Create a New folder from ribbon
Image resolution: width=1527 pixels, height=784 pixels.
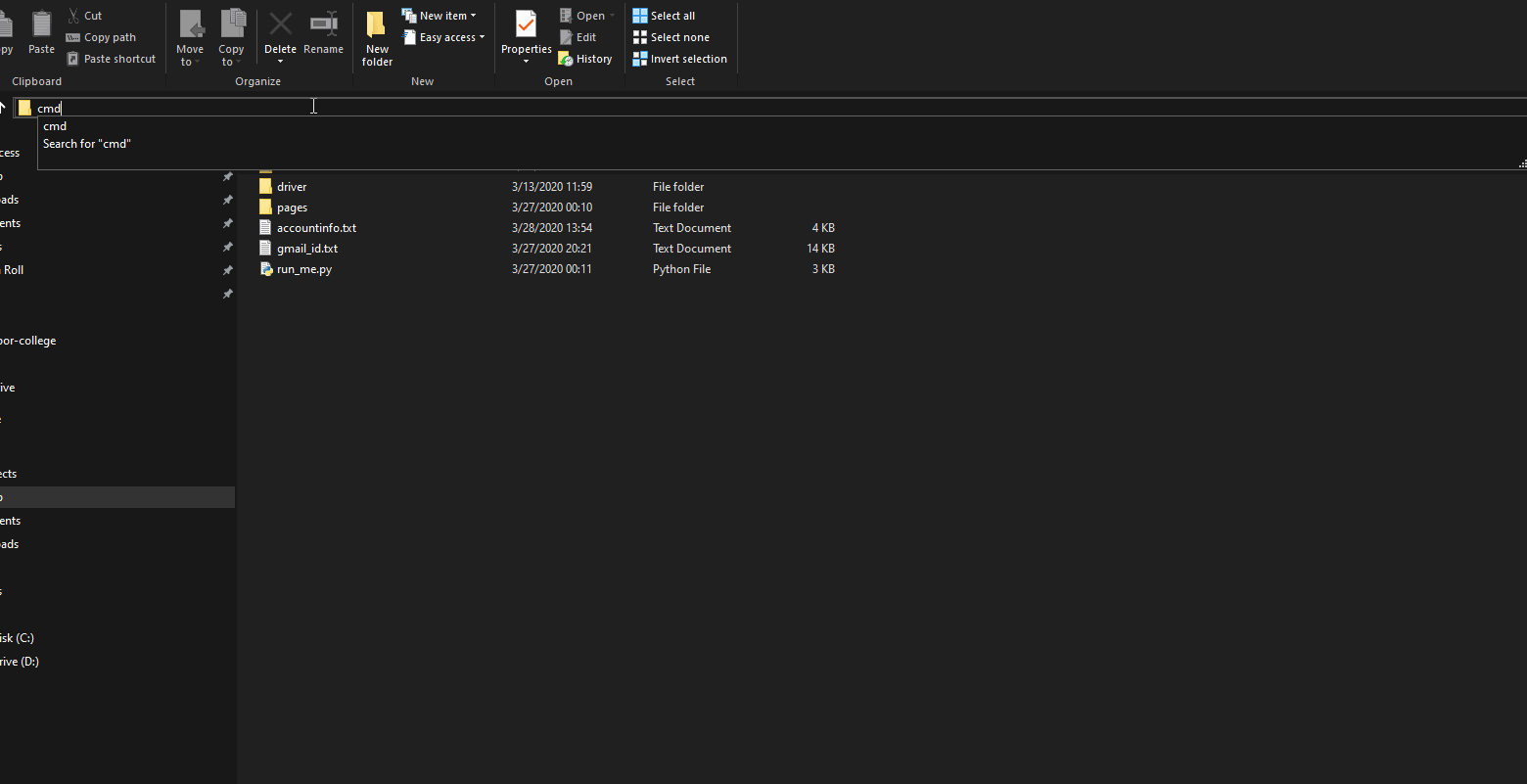[377, 37]
